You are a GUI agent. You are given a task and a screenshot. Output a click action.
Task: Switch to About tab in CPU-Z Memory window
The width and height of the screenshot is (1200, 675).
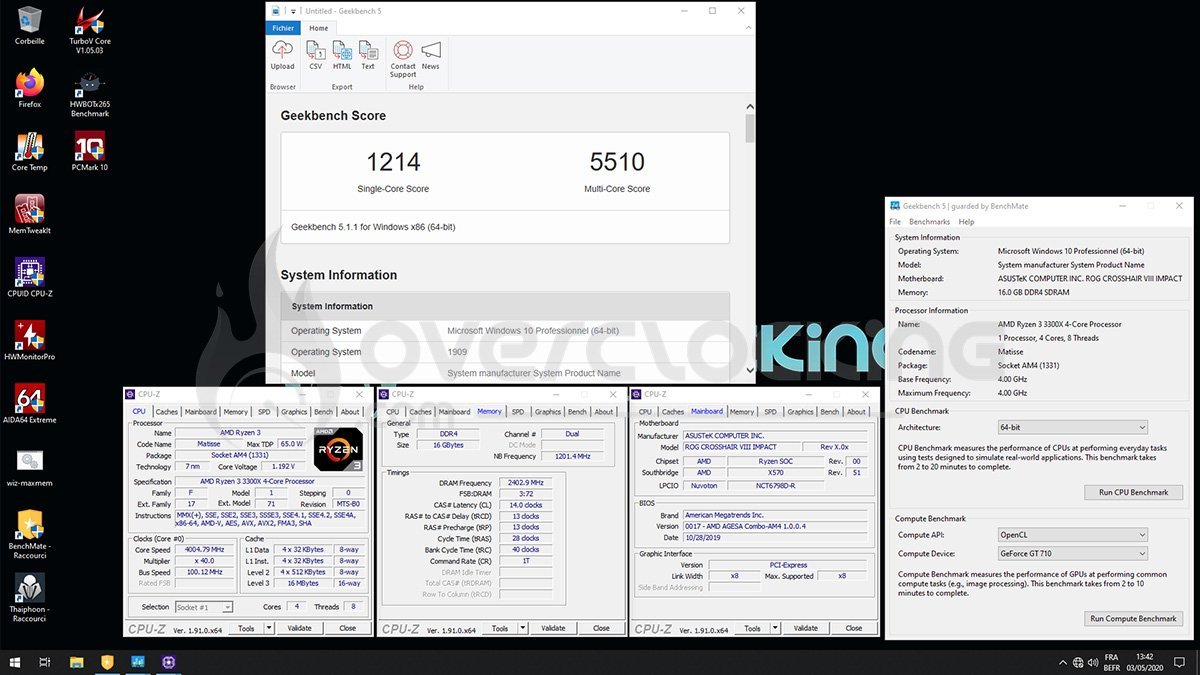pos(604,412)
